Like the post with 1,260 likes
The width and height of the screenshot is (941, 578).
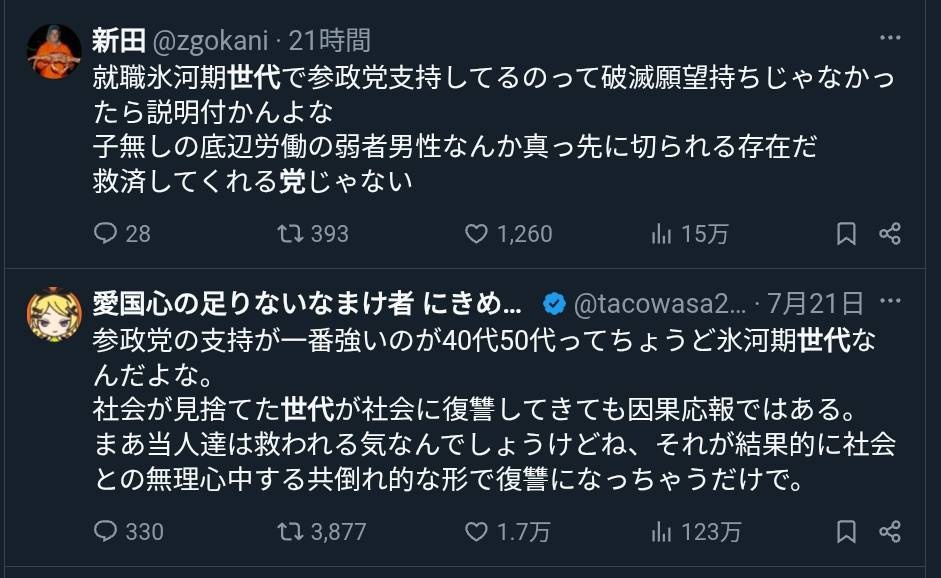(477, 234)
